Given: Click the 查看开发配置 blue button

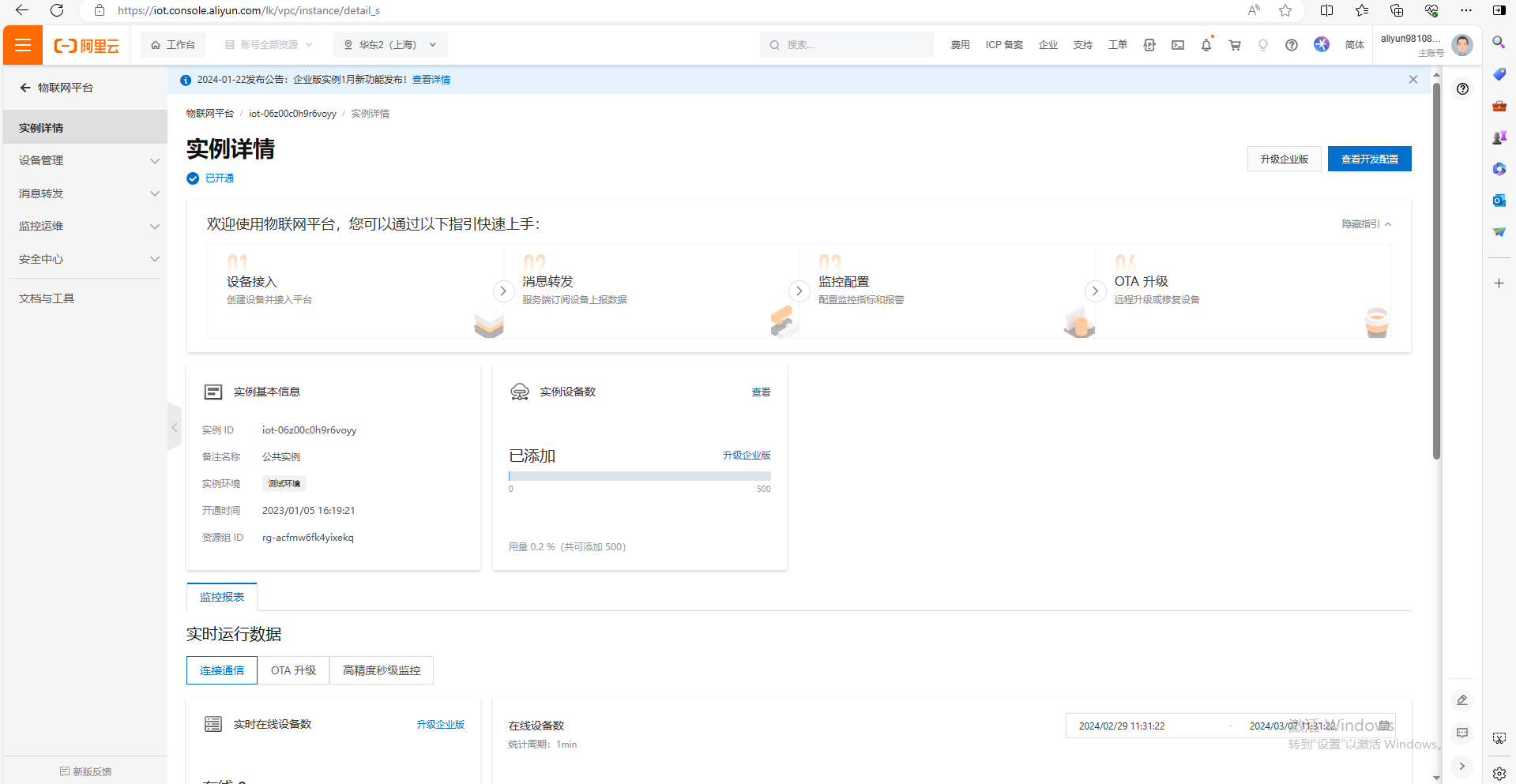Looking at the screenshot, I should [x=1369, y=159].
